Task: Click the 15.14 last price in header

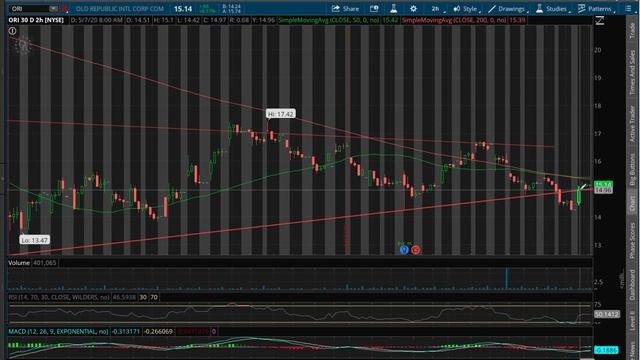Action: (x=183, y=9)
